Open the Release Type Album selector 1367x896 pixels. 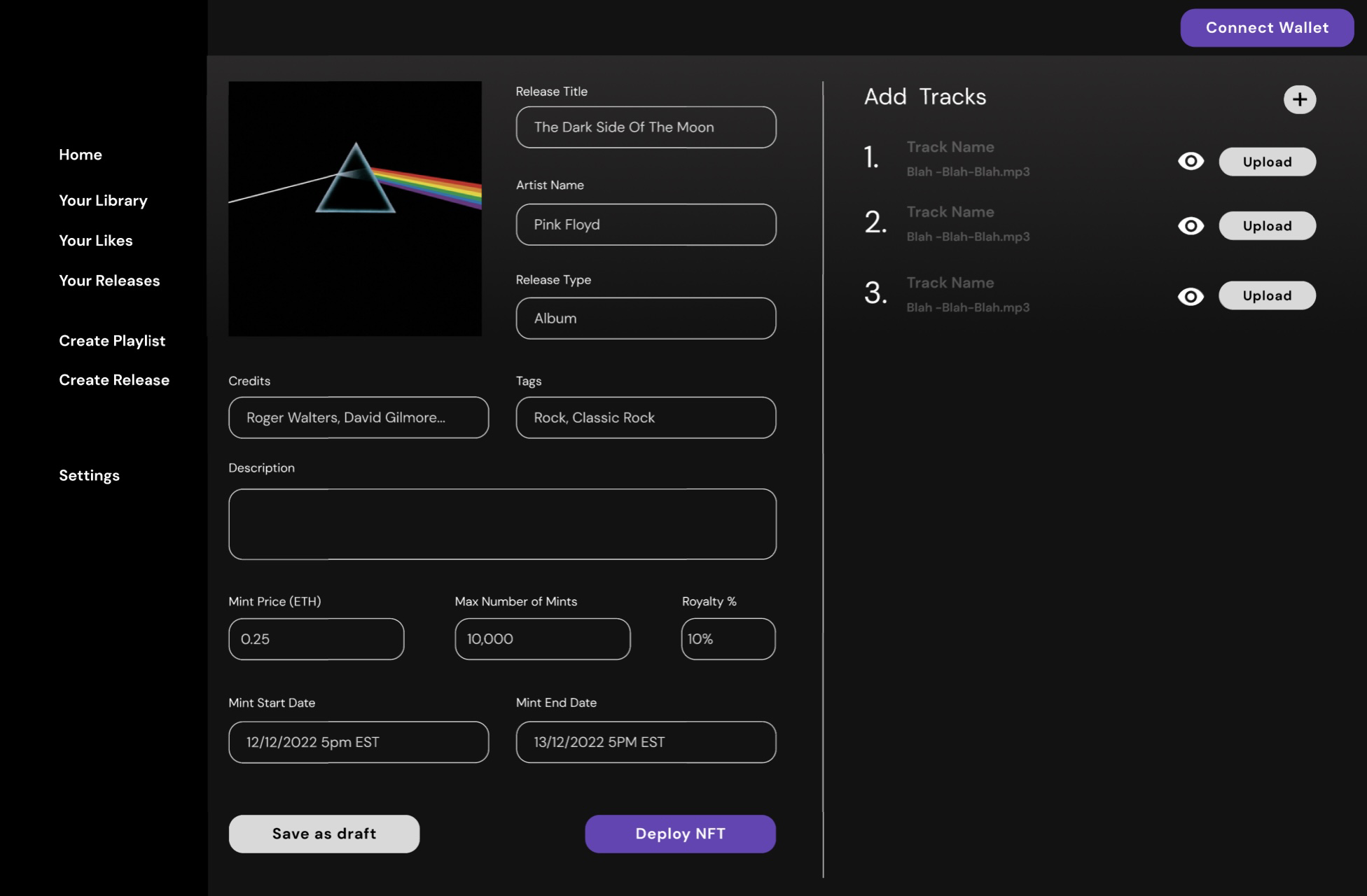[645, 318]
